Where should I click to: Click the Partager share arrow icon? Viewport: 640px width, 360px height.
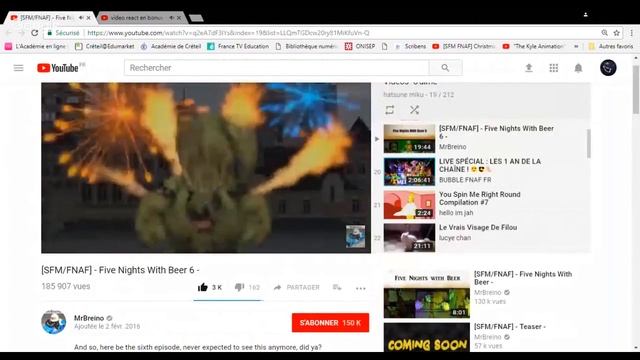pyautogui.click(x=278, y=287)
